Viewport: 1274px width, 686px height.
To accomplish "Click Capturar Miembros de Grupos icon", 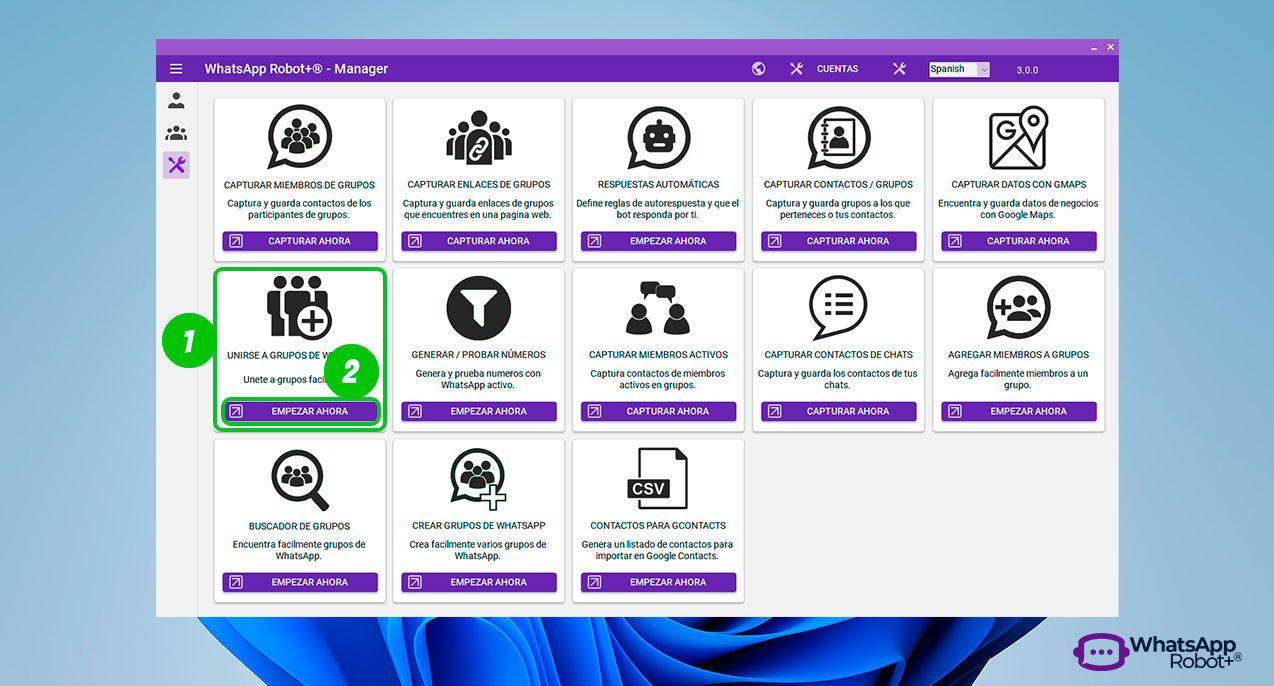I will tap(299, 137).
